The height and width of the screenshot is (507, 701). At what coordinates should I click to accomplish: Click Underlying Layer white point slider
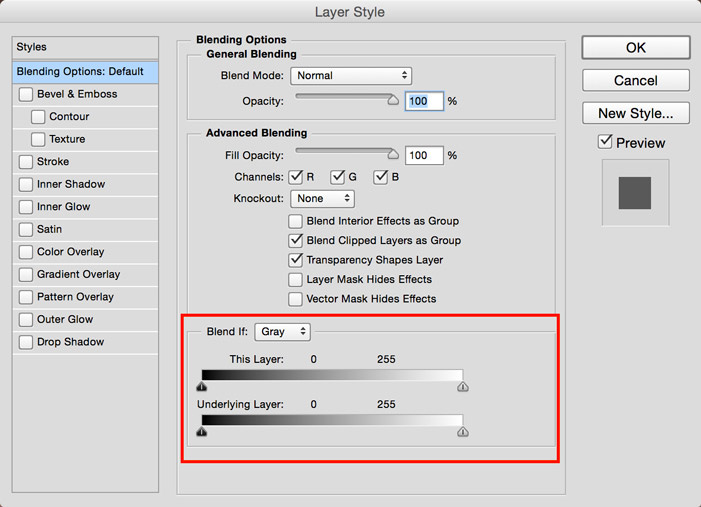point(463,431)
